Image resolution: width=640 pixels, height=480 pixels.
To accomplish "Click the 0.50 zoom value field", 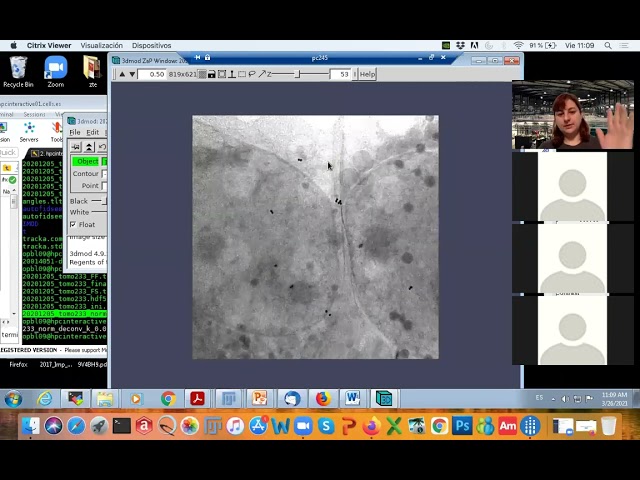I will [x=152, y=74].
